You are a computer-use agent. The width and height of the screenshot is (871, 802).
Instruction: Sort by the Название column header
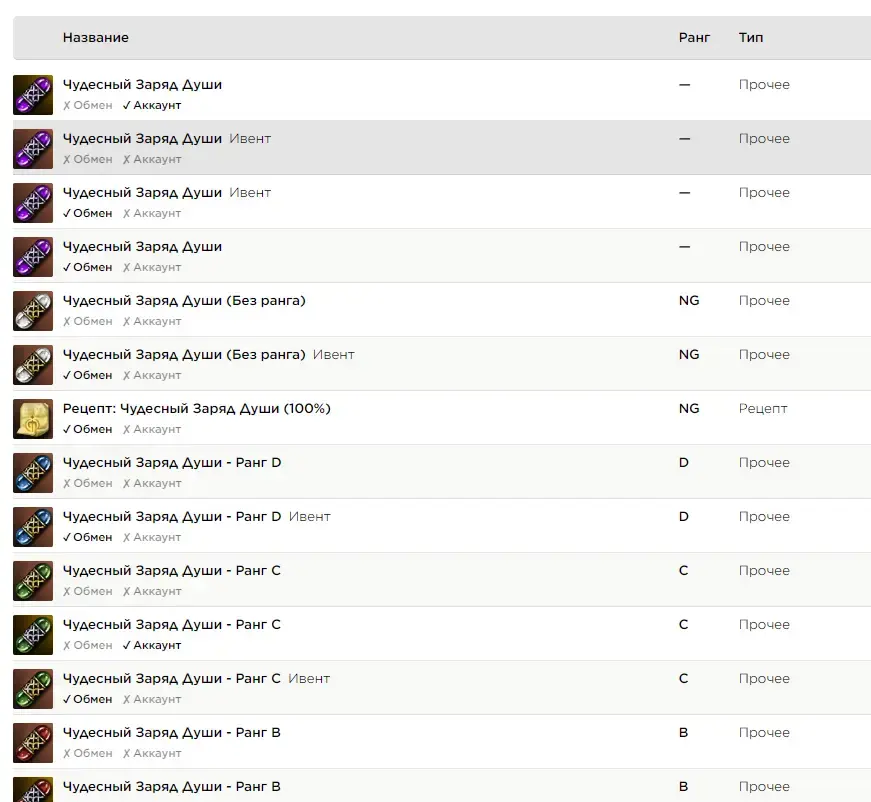pyautogui.click(x=96, y=38)
